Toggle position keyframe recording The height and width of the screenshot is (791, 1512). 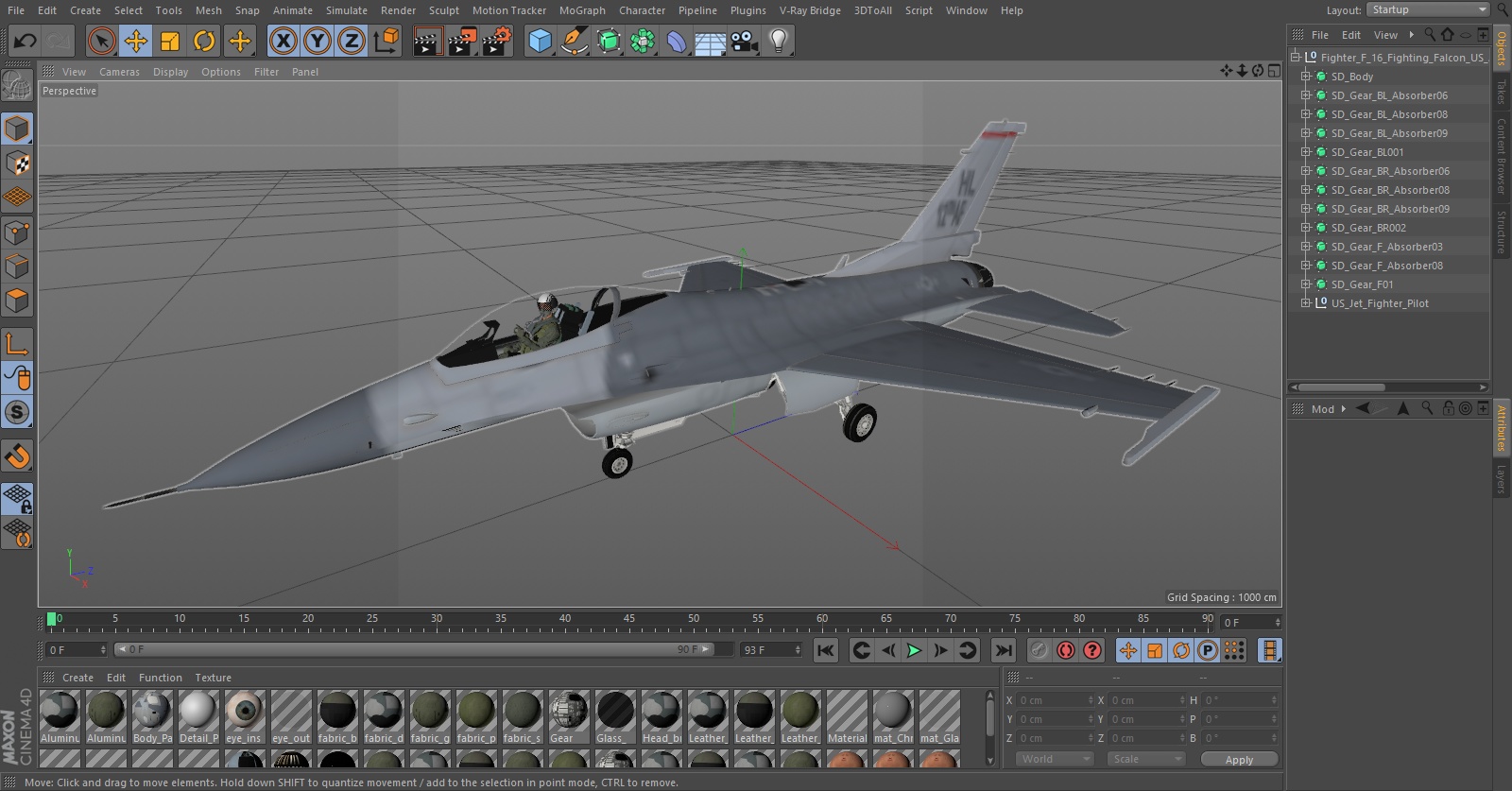[x=1128, y=650]
